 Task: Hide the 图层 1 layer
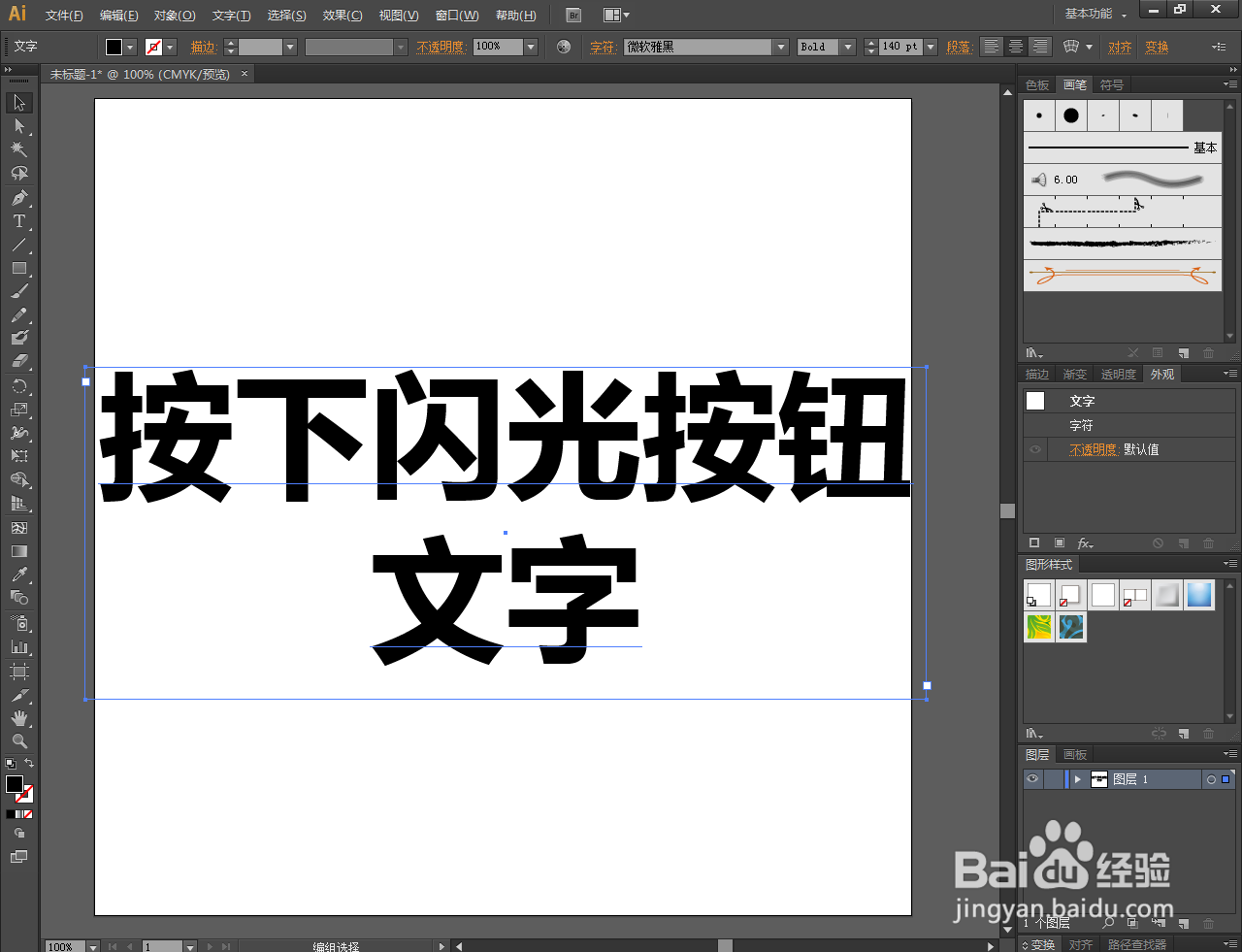pyautogui.click(x=1032, y=778)
